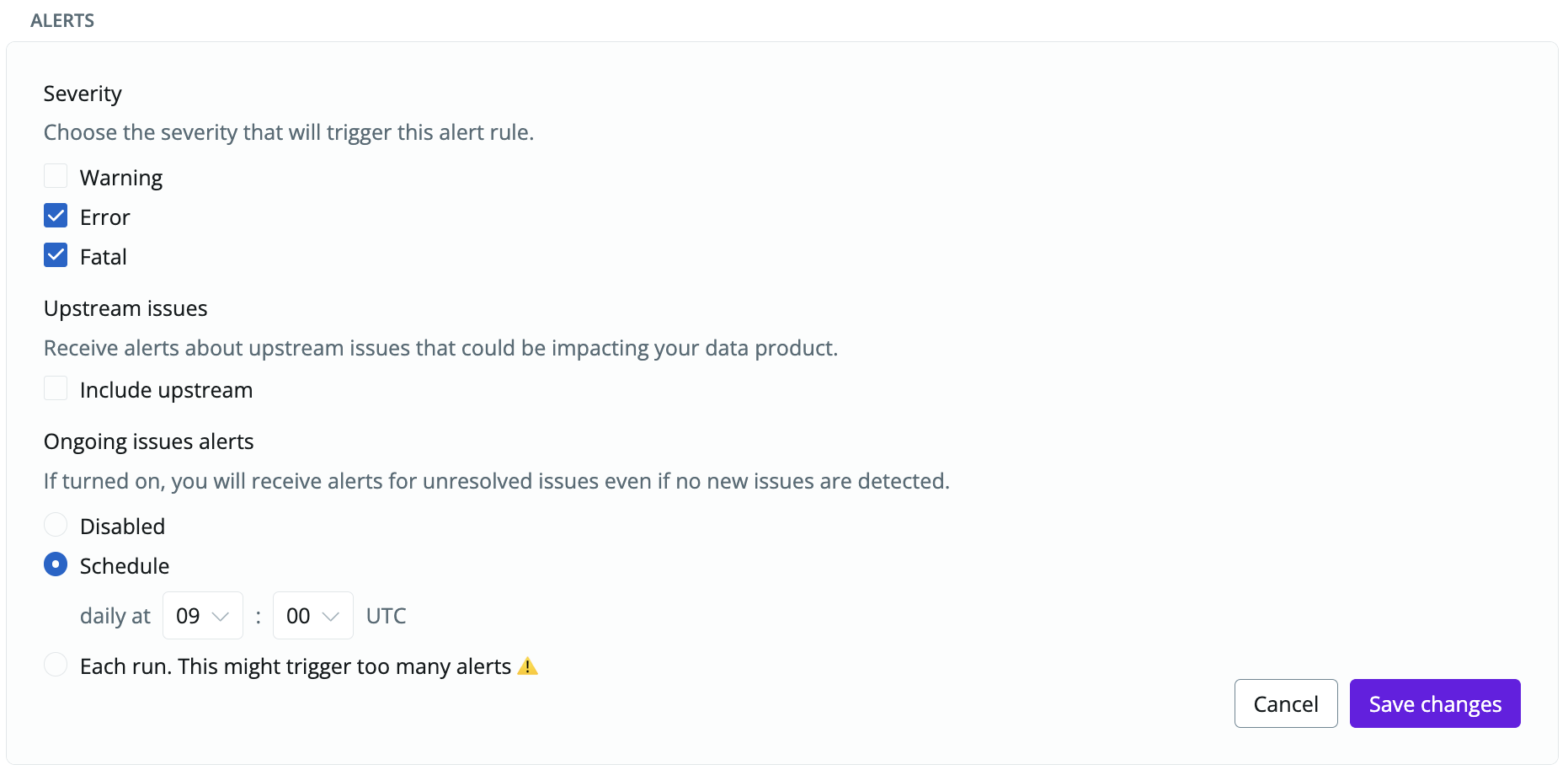Select the Disabled radio option

[56, 525]
